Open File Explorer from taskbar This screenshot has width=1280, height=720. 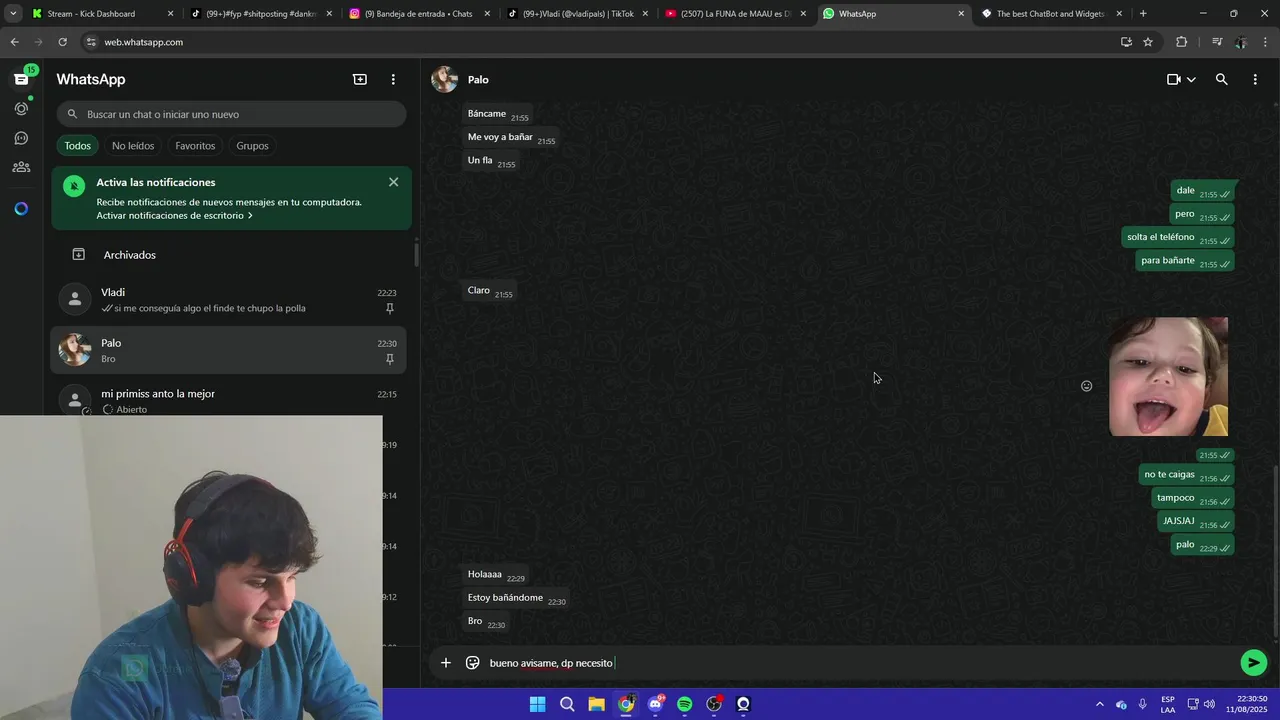(x=596, y=704)
